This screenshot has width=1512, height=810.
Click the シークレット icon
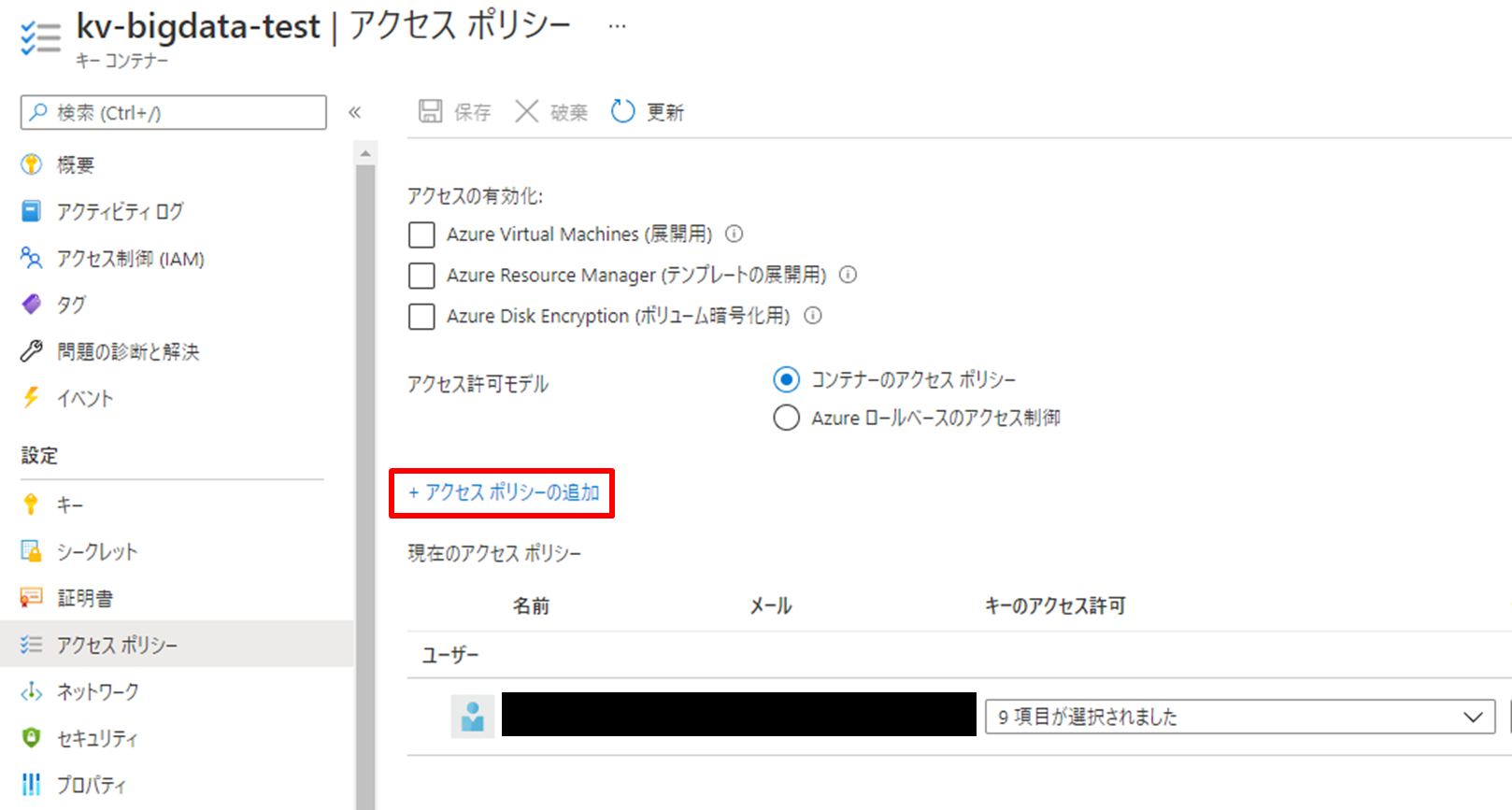tap(31, 551)
